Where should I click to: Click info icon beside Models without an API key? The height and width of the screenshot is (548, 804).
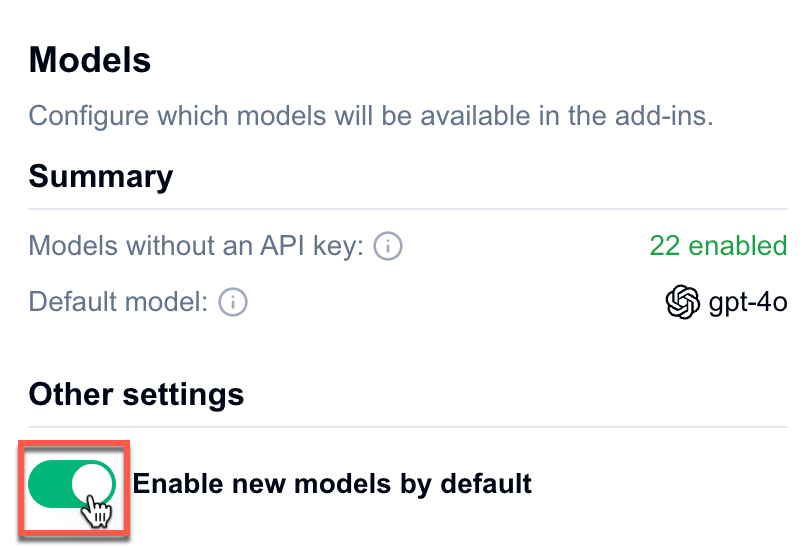click(x=388, y=246)
